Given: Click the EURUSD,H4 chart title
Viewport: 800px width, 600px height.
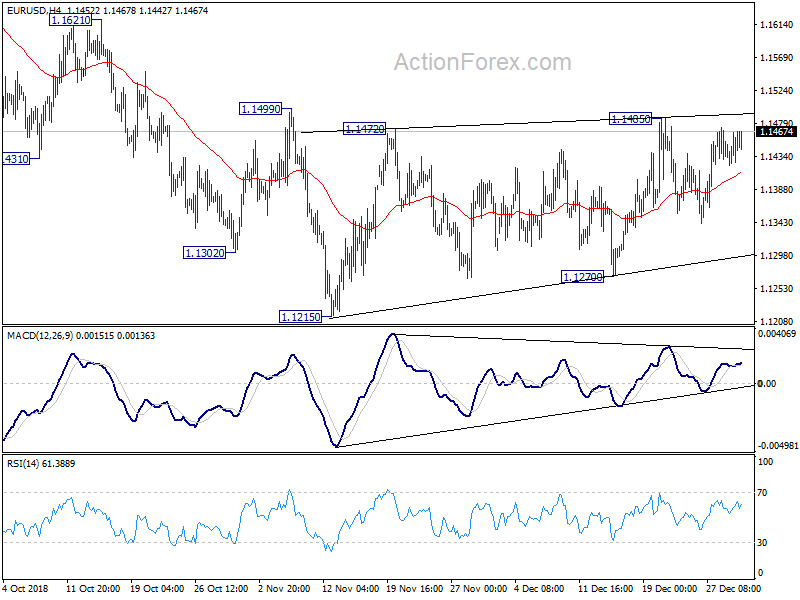Looking at the screenshot, I should click(34, 10).
